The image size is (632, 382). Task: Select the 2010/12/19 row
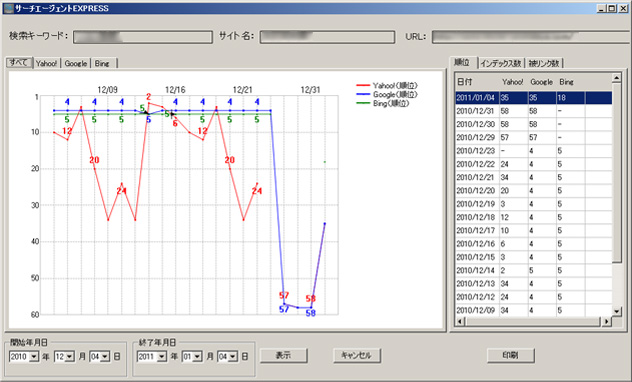(x=534, y=204)
